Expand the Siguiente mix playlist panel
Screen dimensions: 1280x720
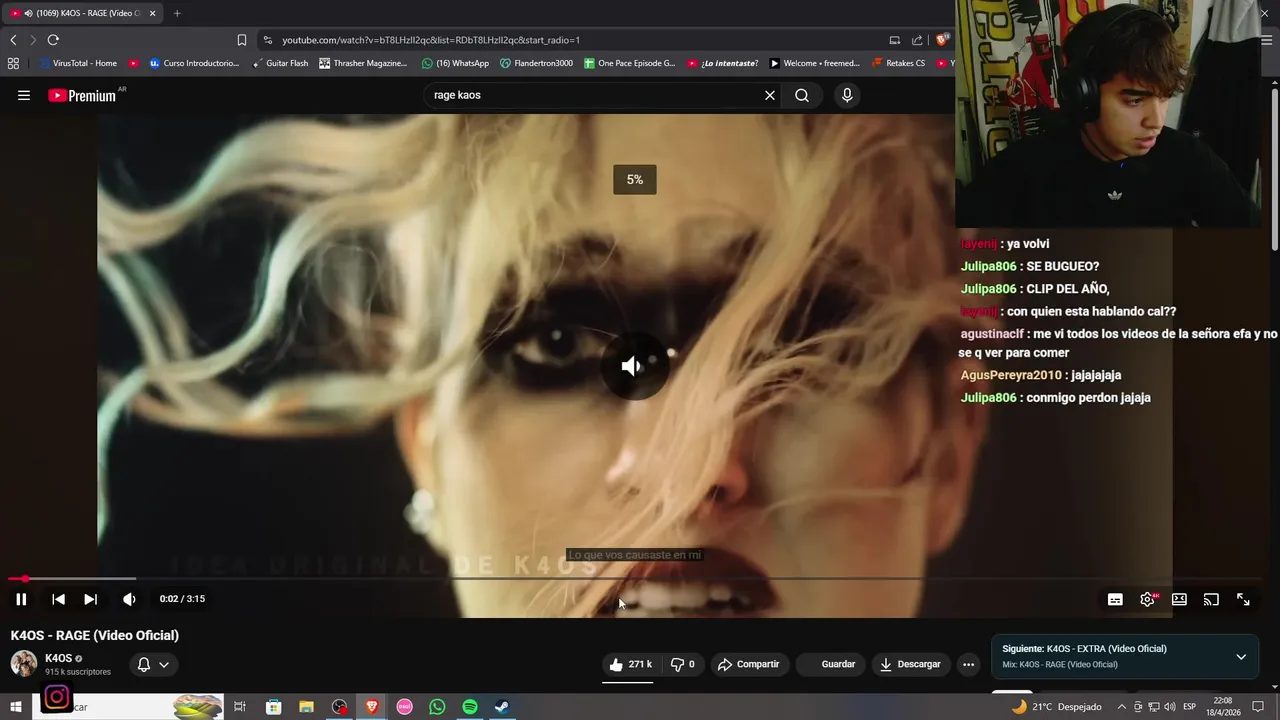click(x=1241, y=657)
